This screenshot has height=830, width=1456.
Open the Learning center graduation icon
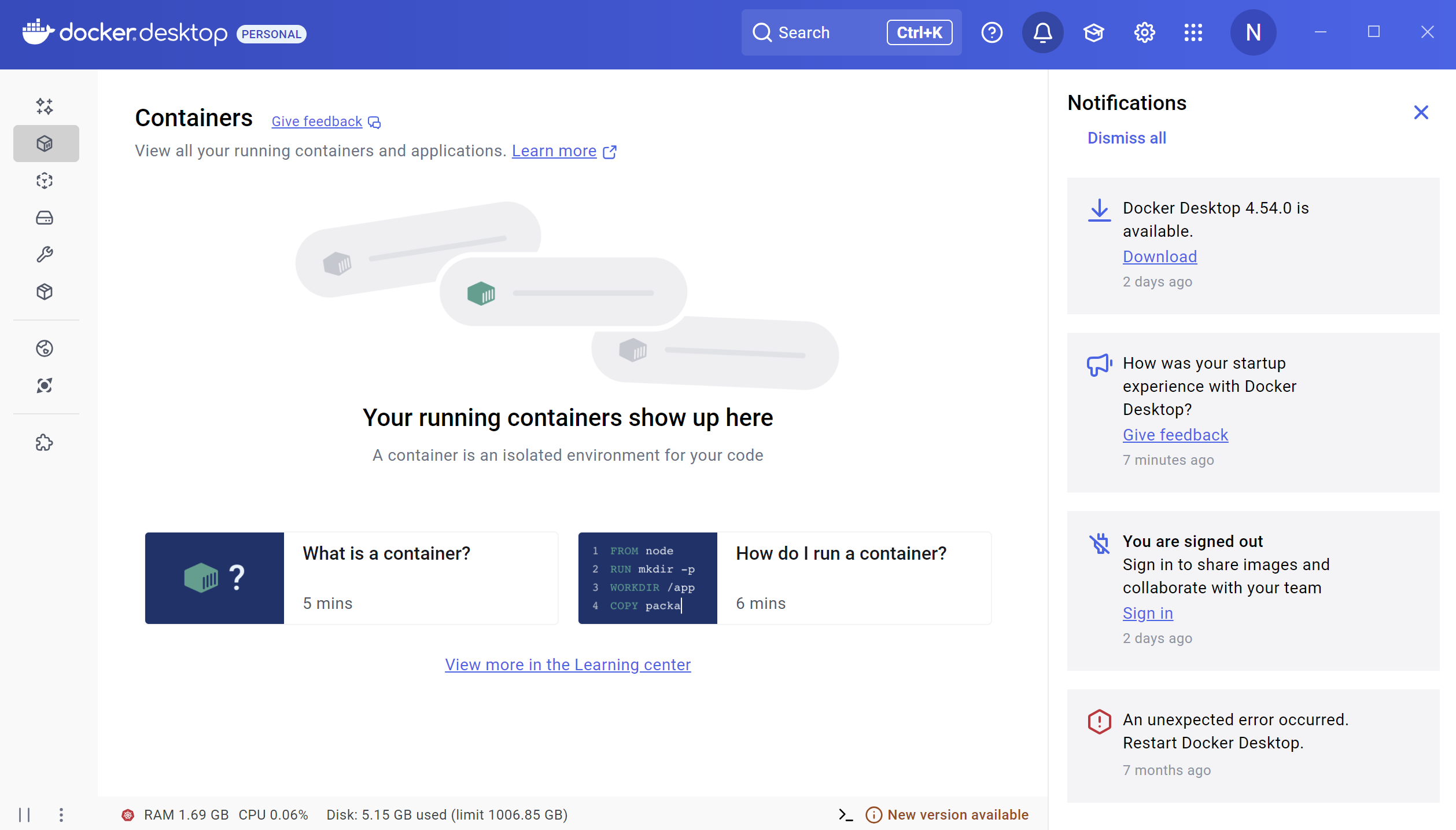tap(1094, 33)
